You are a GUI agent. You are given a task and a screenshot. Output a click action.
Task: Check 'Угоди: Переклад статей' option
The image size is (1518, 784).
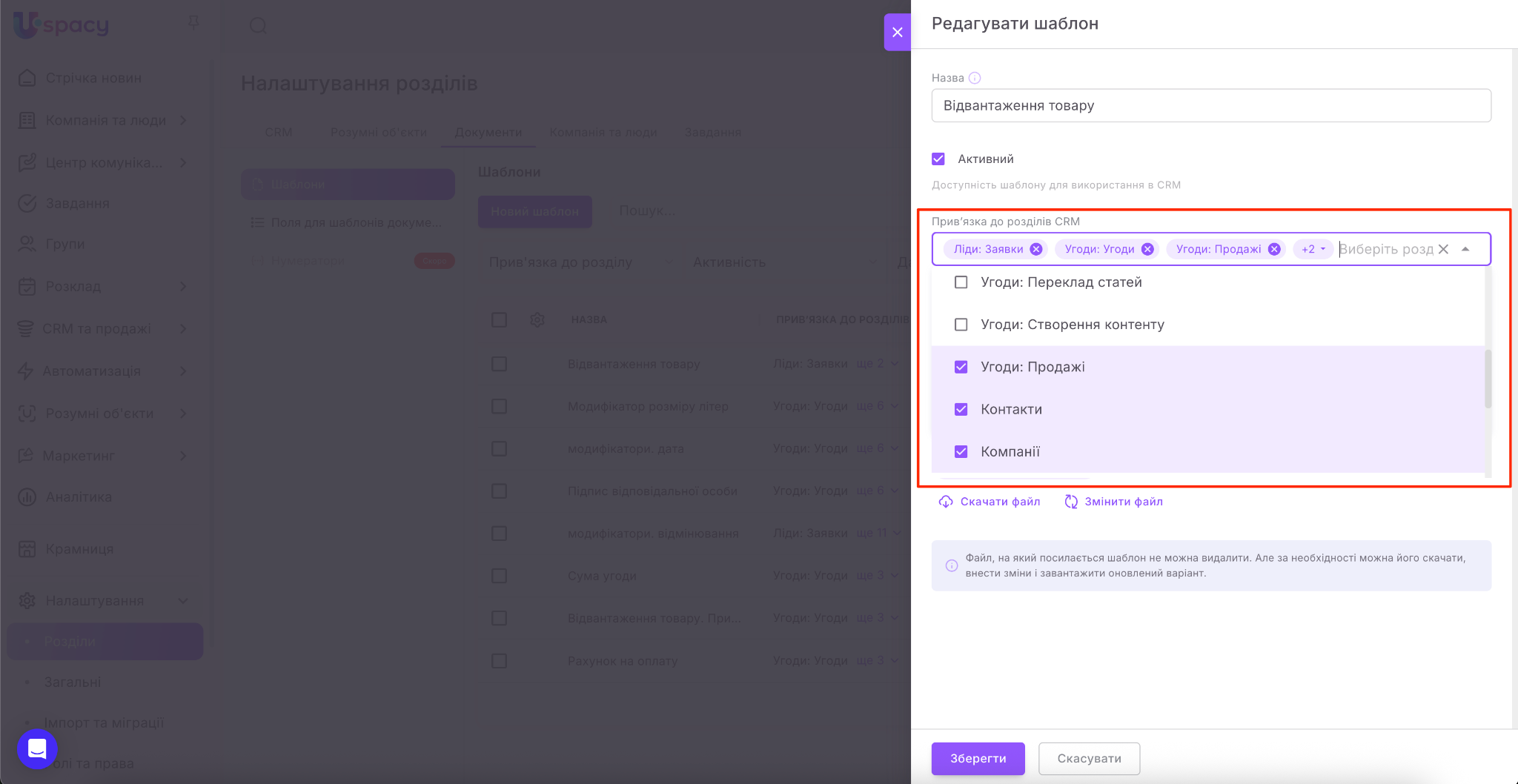click(x=961, y=282)
